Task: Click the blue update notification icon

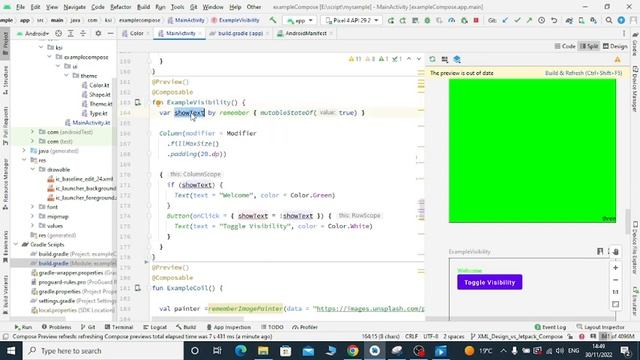Action: [621, 20]
